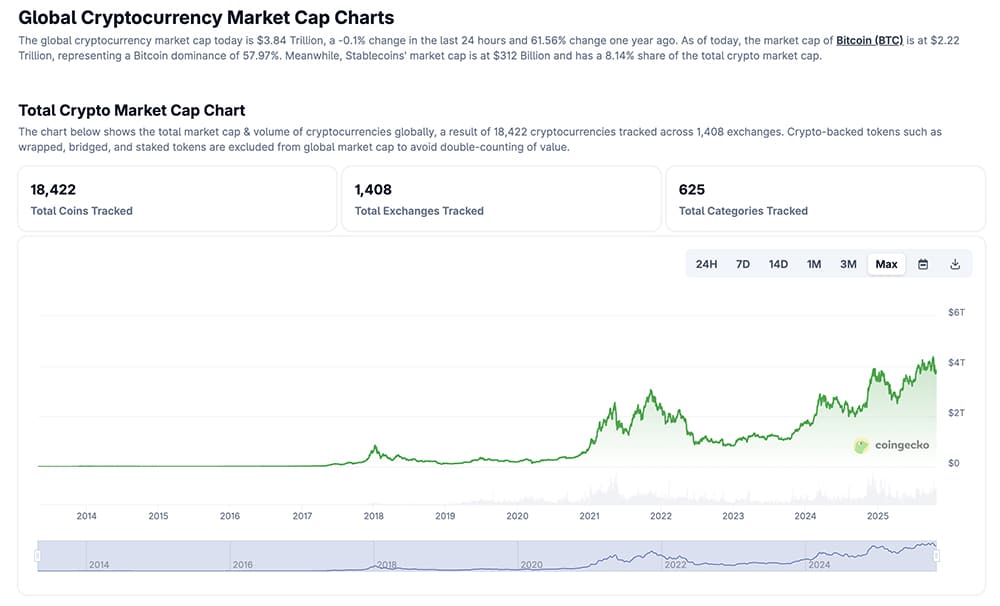Download the chart using the export icon

point(955,263)
